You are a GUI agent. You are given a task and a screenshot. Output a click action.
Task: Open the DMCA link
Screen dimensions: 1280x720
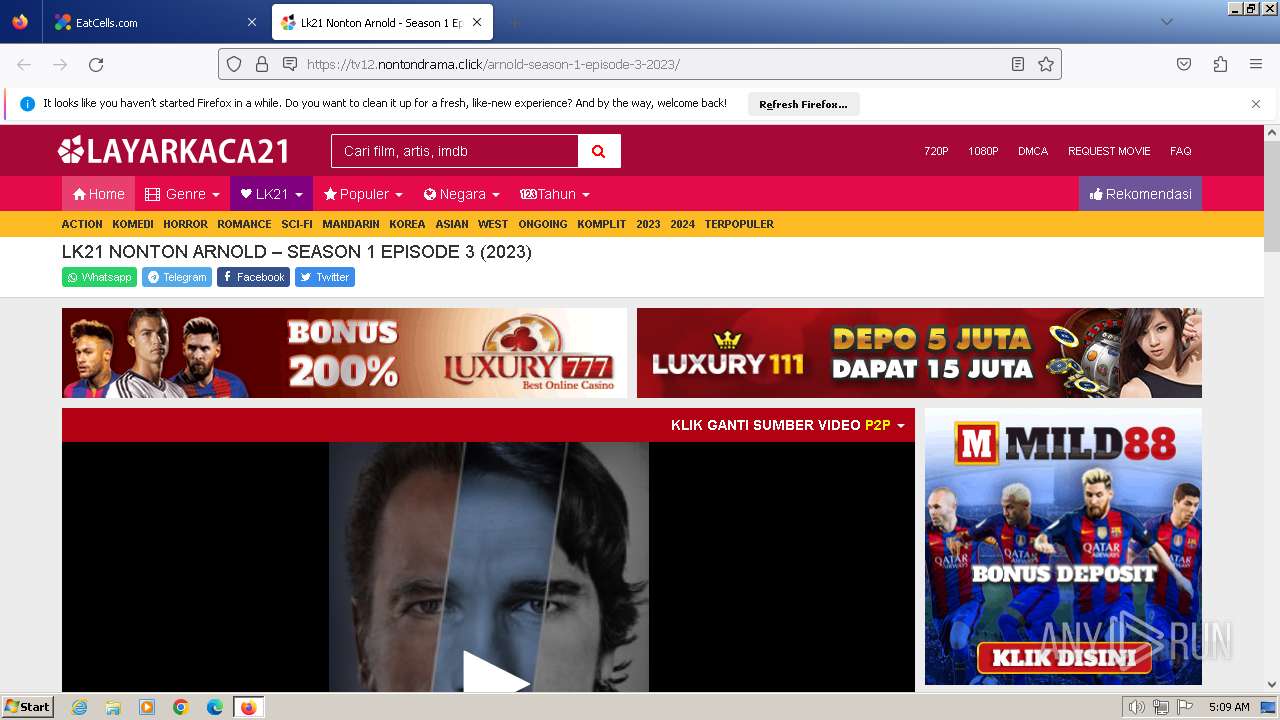tap(1033, 151)
